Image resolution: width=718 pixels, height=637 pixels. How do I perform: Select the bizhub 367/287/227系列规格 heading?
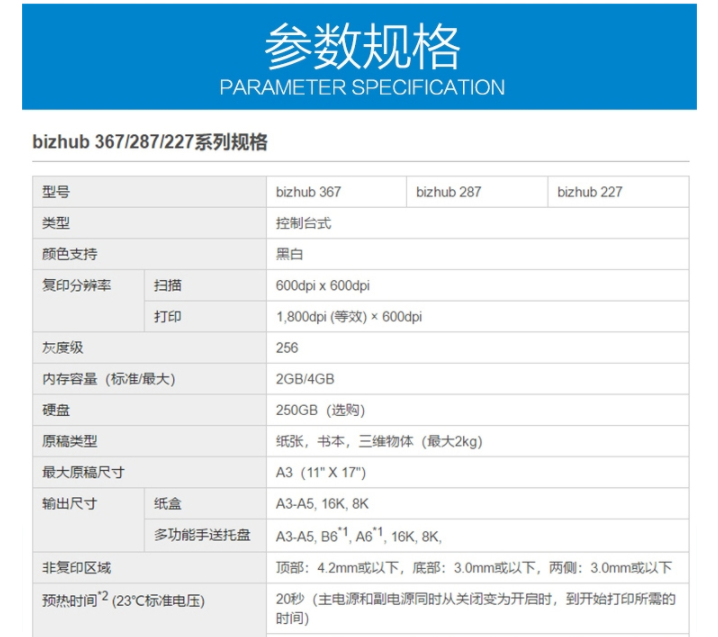point(150,142)
